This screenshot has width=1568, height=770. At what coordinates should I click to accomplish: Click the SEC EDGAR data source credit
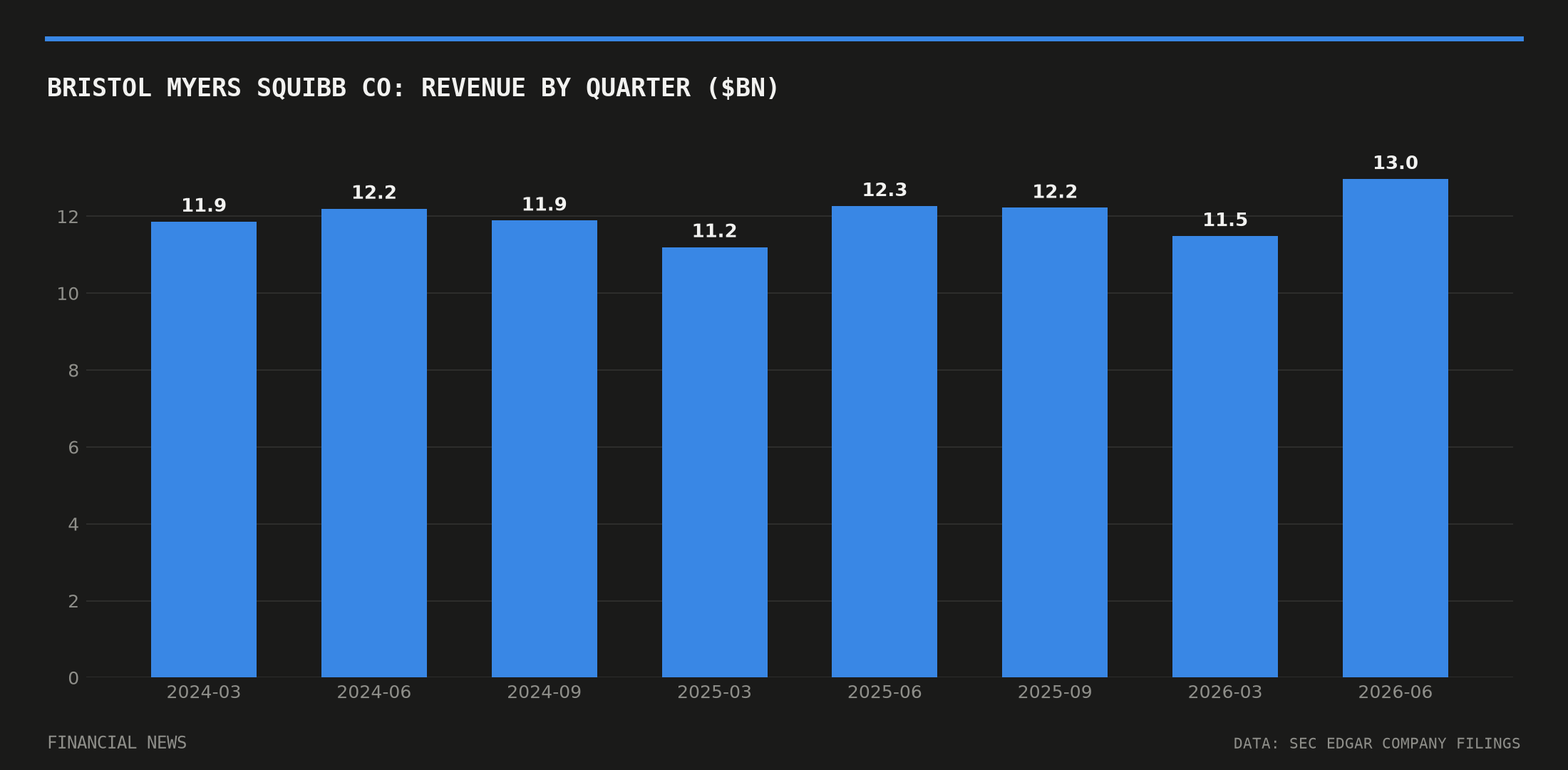(x=1377, y=744)
